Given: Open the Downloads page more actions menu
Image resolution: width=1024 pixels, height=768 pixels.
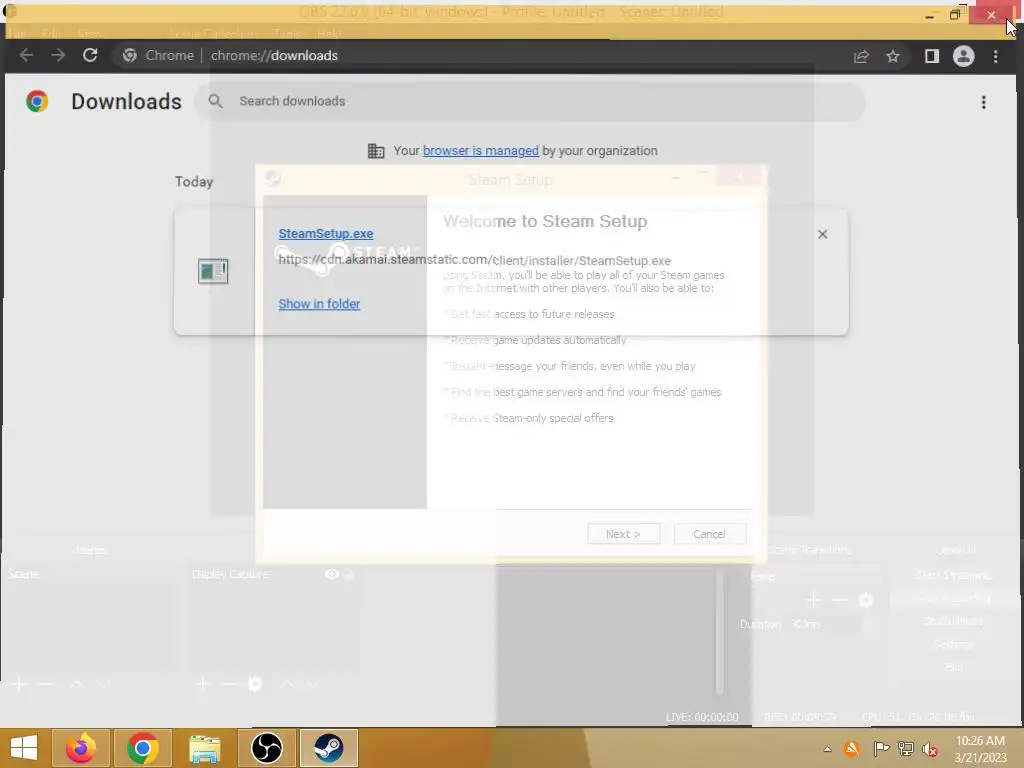Looking at the screenshot, I should [984, 102].
